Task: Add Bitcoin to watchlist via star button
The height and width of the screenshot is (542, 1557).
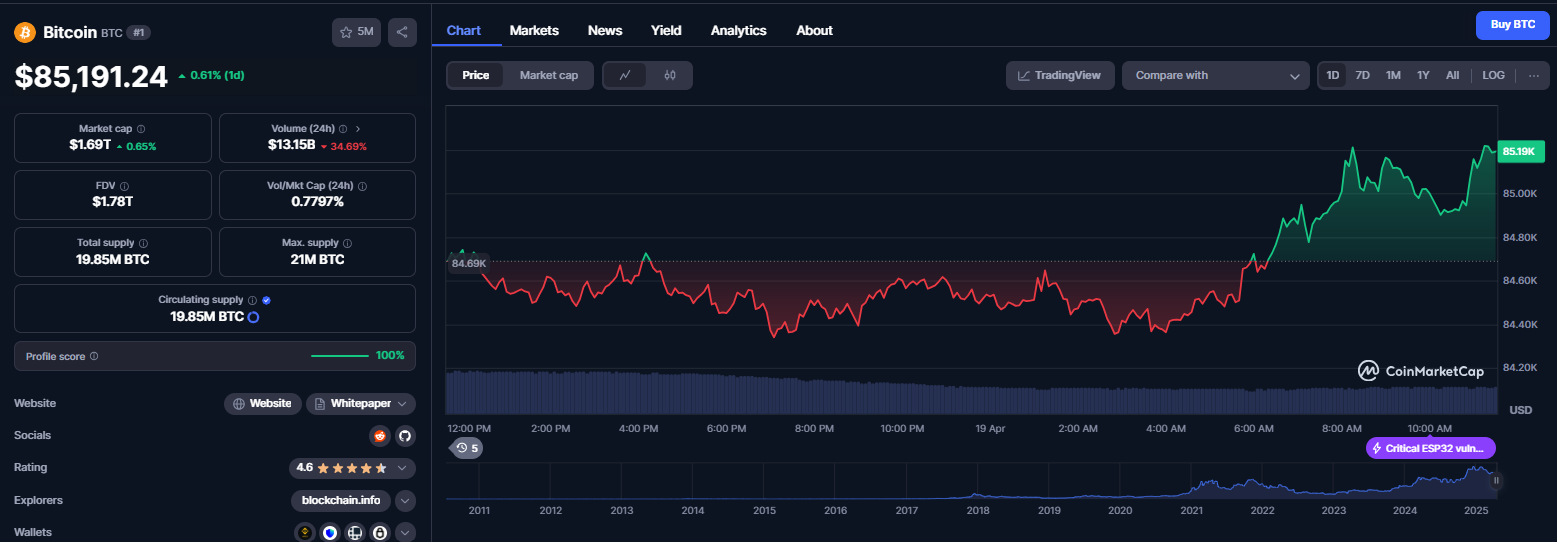Action: coord(356,32)
